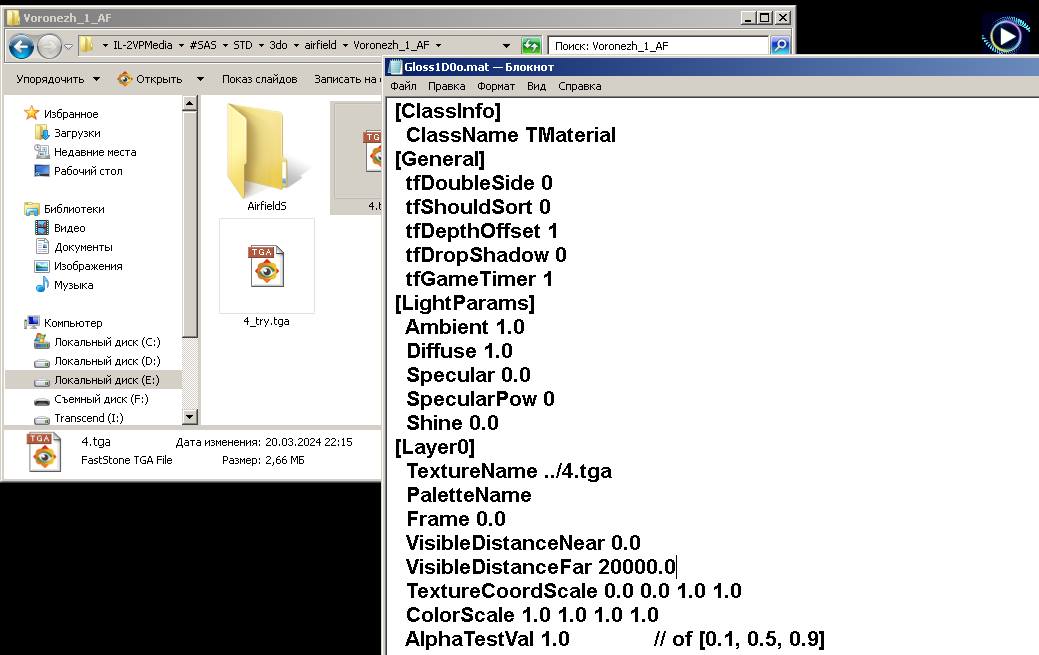Click the Notepad icon in Gloss1D0o.mat title bar

(x=395, y=67)
